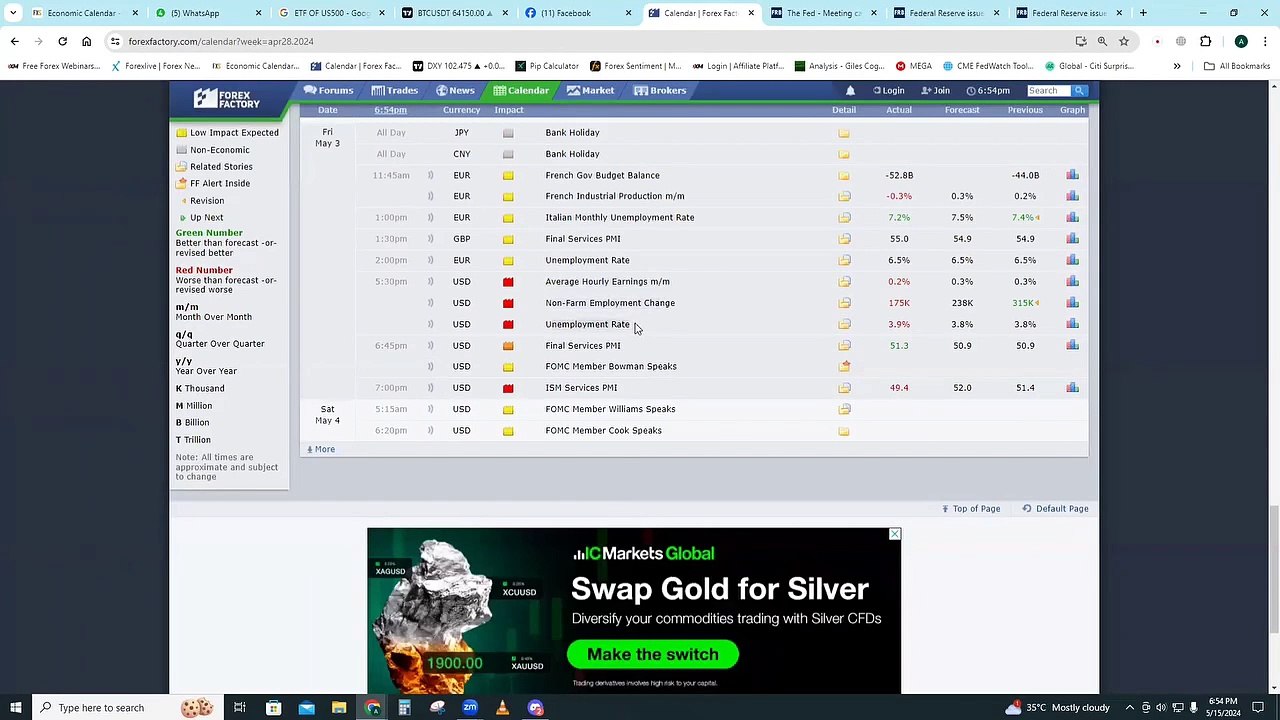1280x720 pixels.
Task: Click Default Page link
Action: [x=1056, y=509]
